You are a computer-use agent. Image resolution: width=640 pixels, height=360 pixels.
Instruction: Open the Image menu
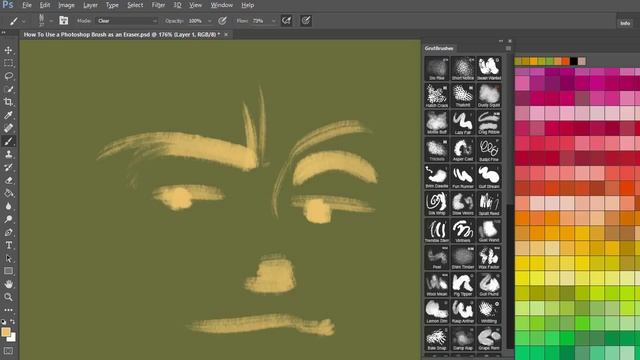point(67,5)
